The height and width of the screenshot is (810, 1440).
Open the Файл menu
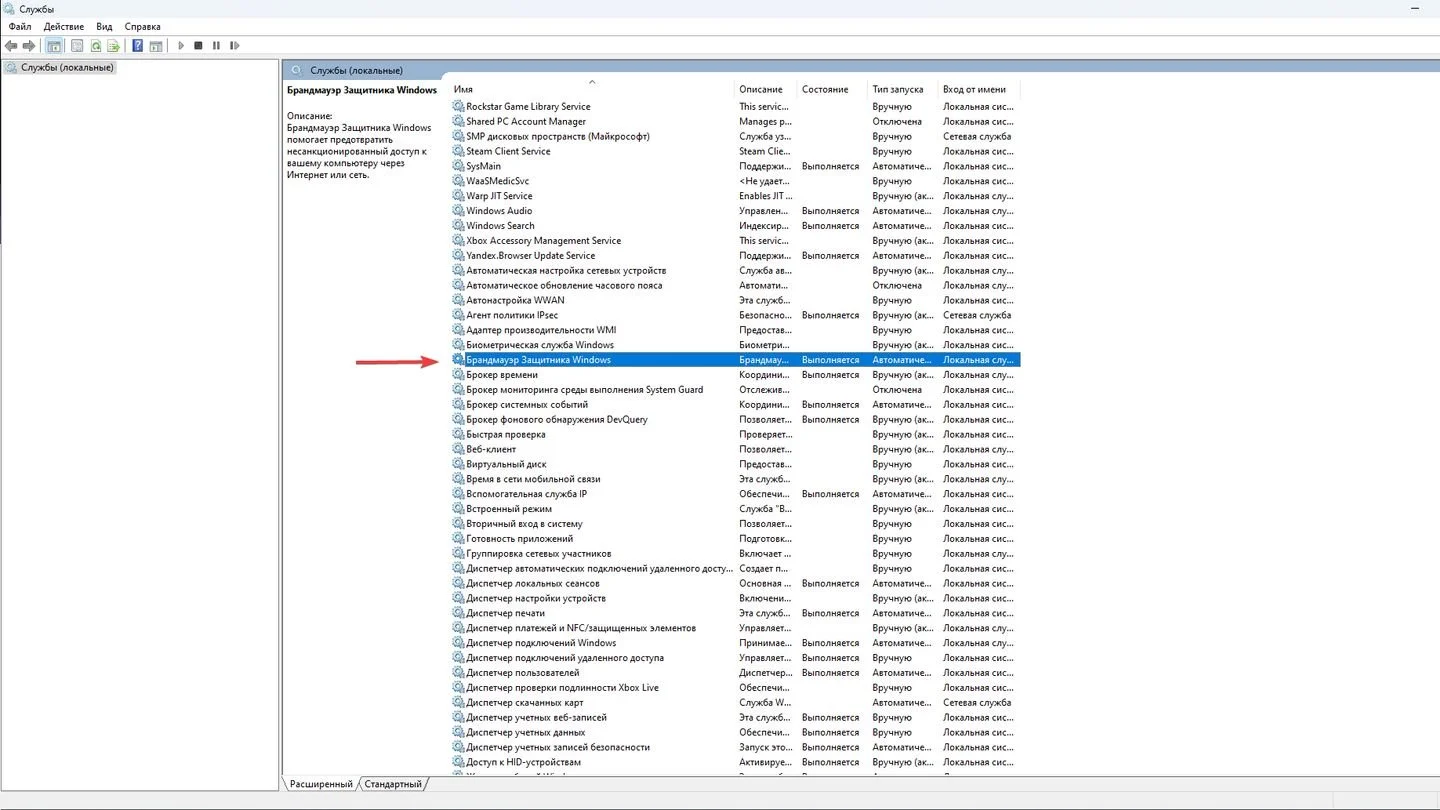20,27
